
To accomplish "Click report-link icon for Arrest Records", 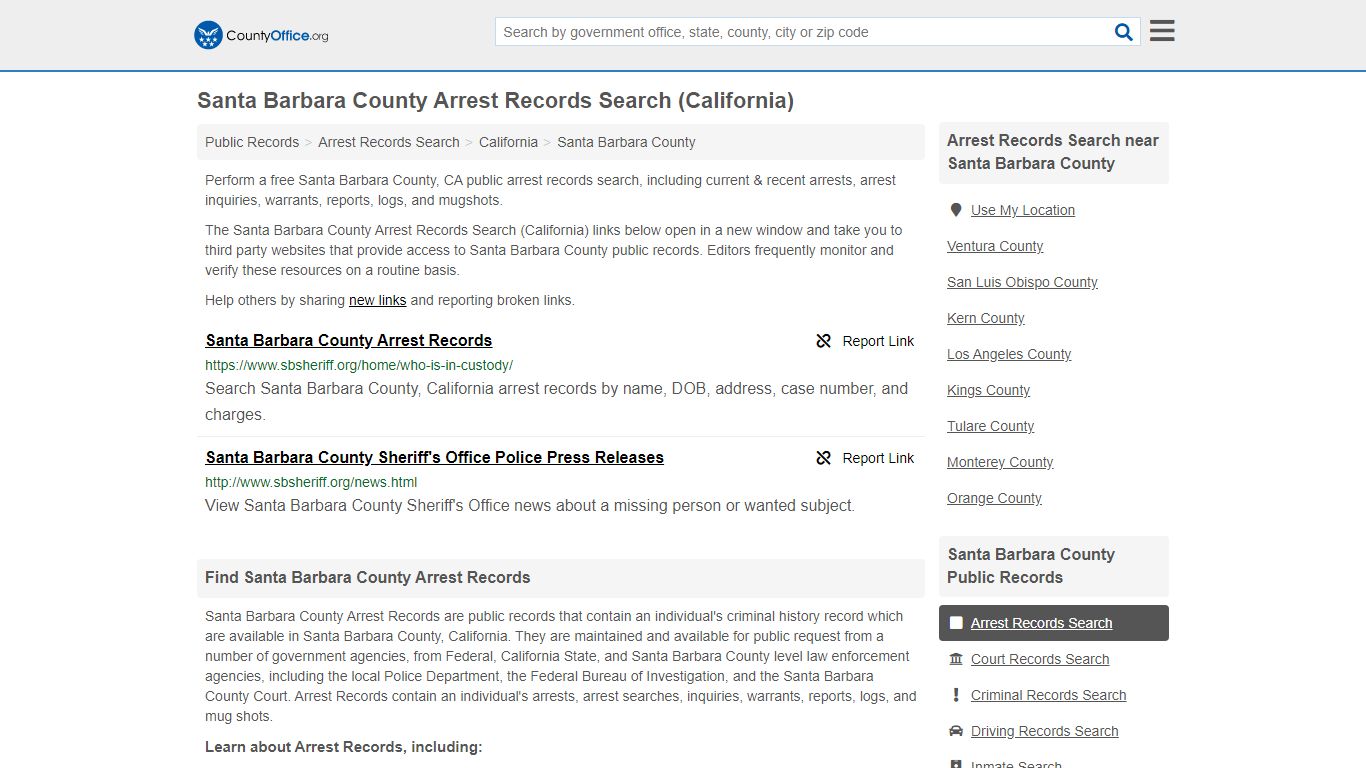I will 824,341.
